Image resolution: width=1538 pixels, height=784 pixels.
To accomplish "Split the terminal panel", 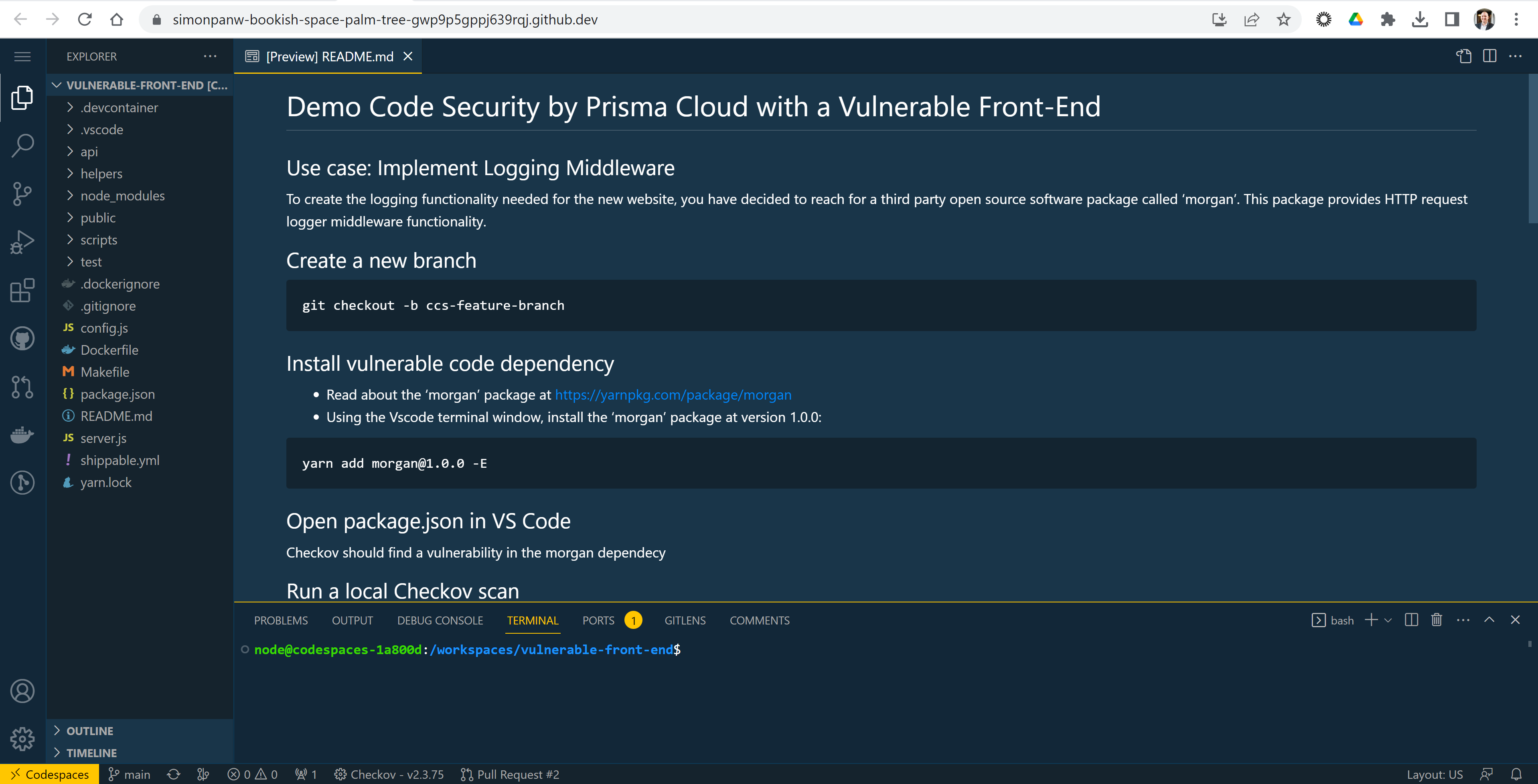I will [1411, 620].
